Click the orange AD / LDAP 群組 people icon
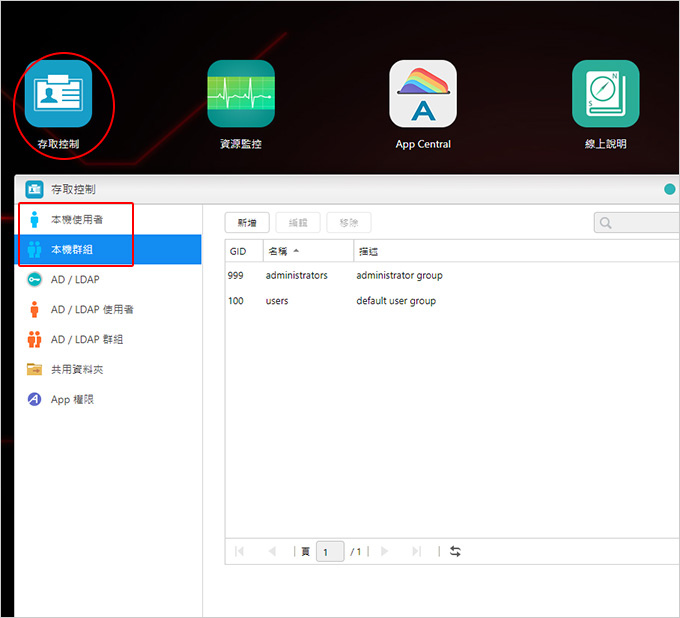The image size is (680, 618). (34, 339)
